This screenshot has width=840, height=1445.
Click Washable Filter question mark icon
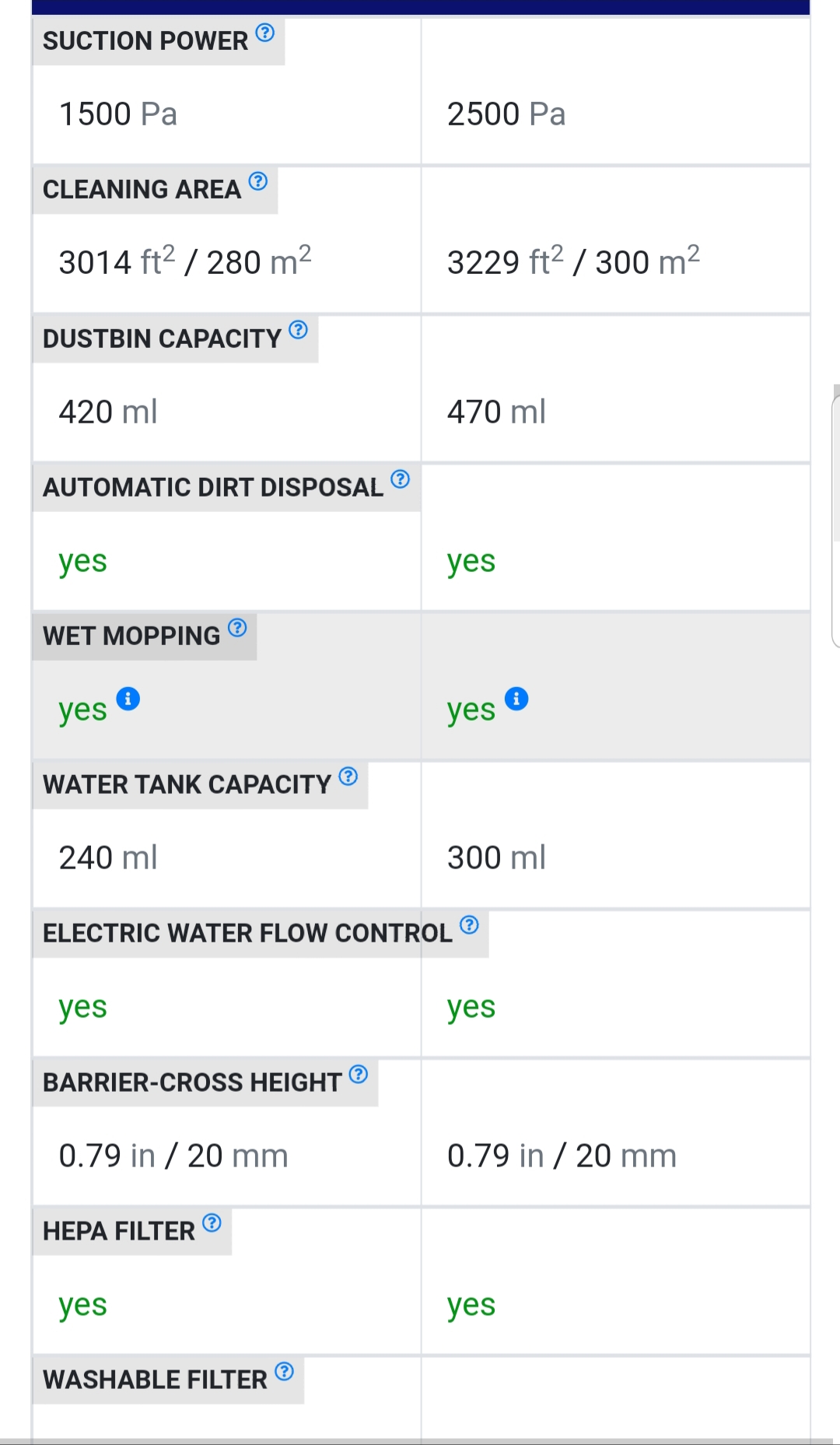pyautogui.click(x=285, y=1371)
